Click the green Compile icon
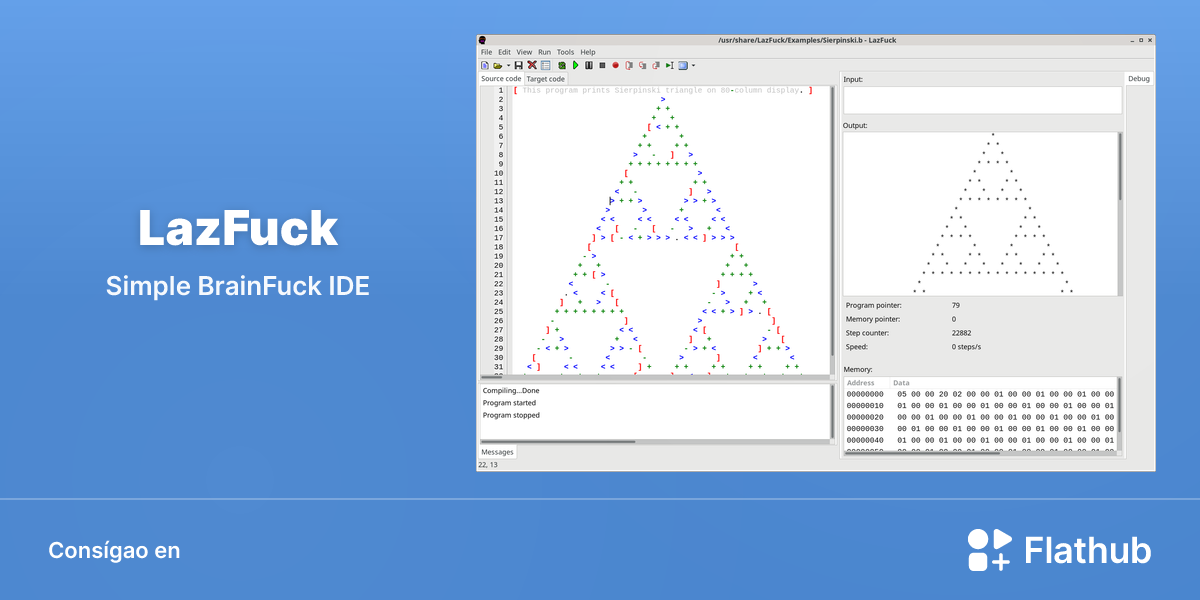 pyautogui.click(x=562, y=65)
